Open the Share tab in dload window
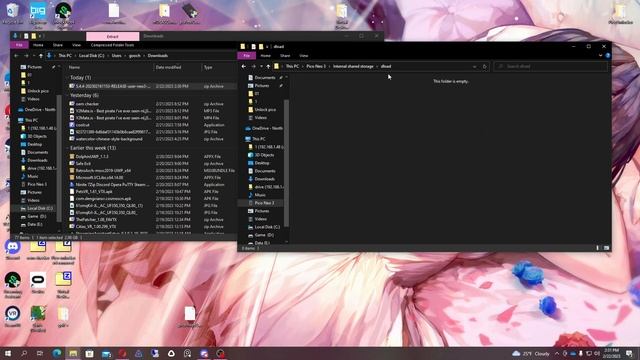The image size is (640, 360). pos(285,56)
